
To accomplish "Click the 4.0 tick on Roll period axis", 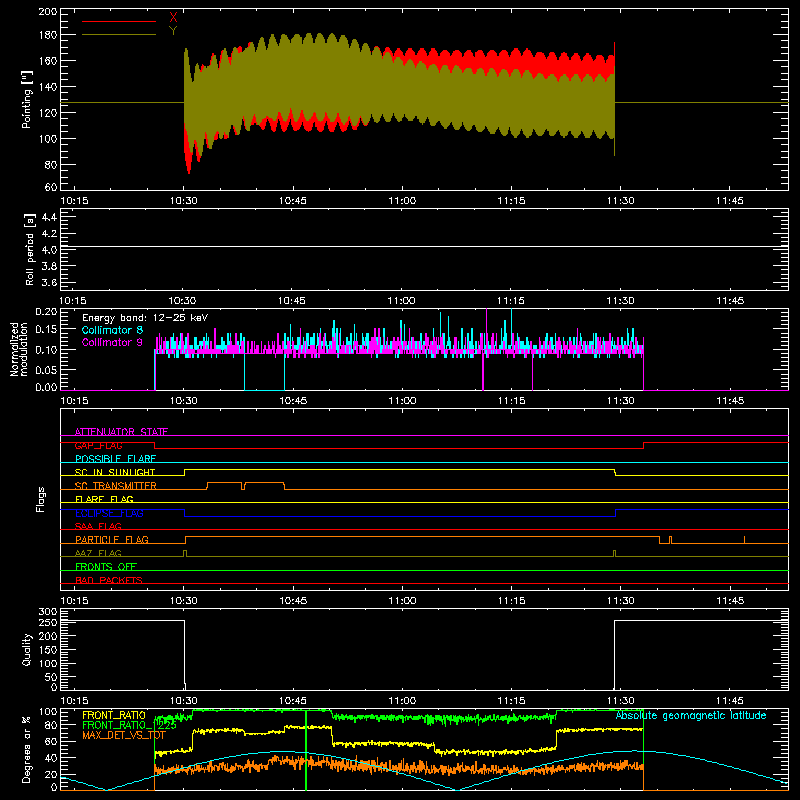I will click(x=49, y=250).
